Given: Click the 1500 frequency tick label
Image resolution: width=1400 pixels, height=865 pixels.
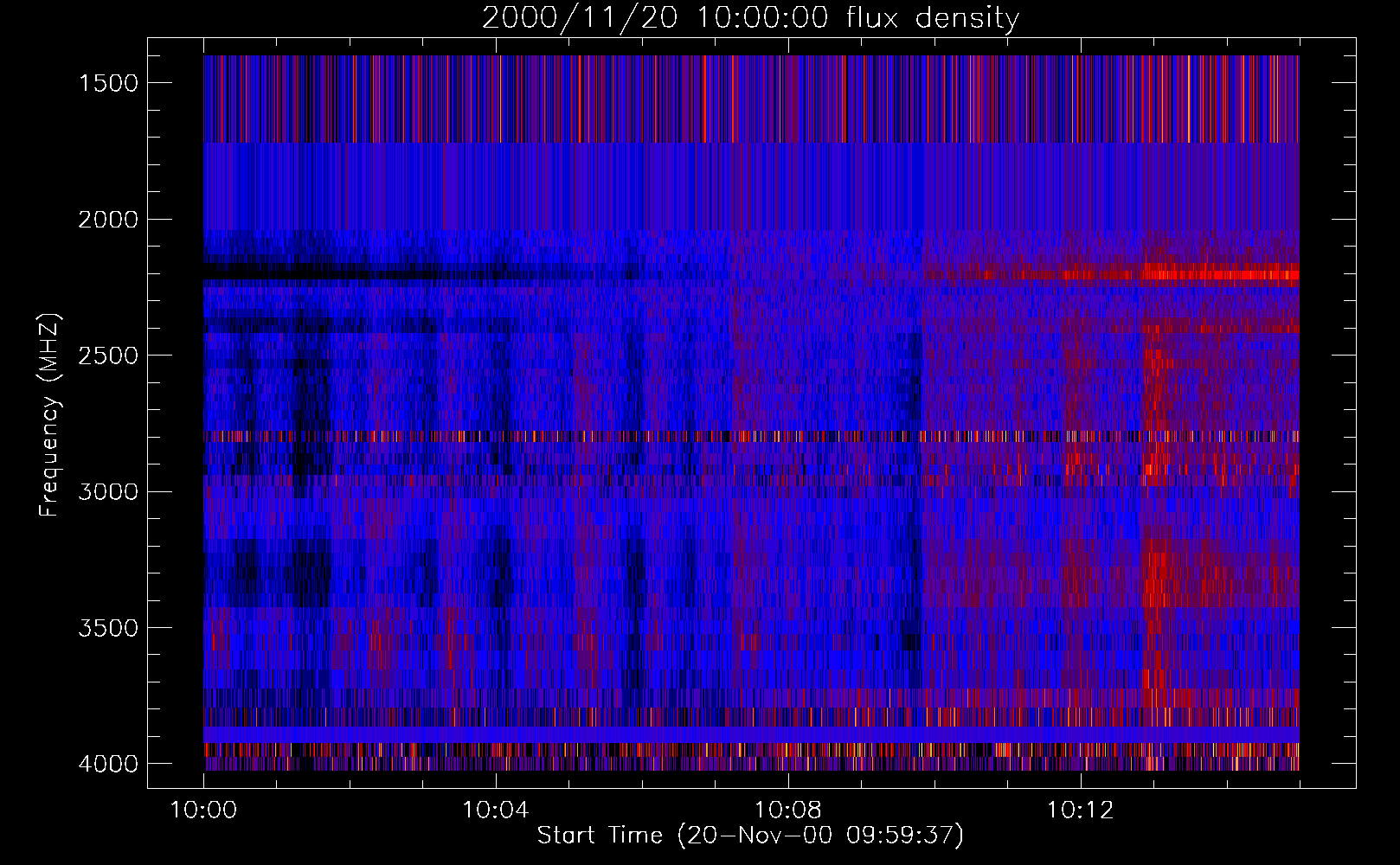Looking at the screenshot, I should pyautogui.click(x=108, y=83).
